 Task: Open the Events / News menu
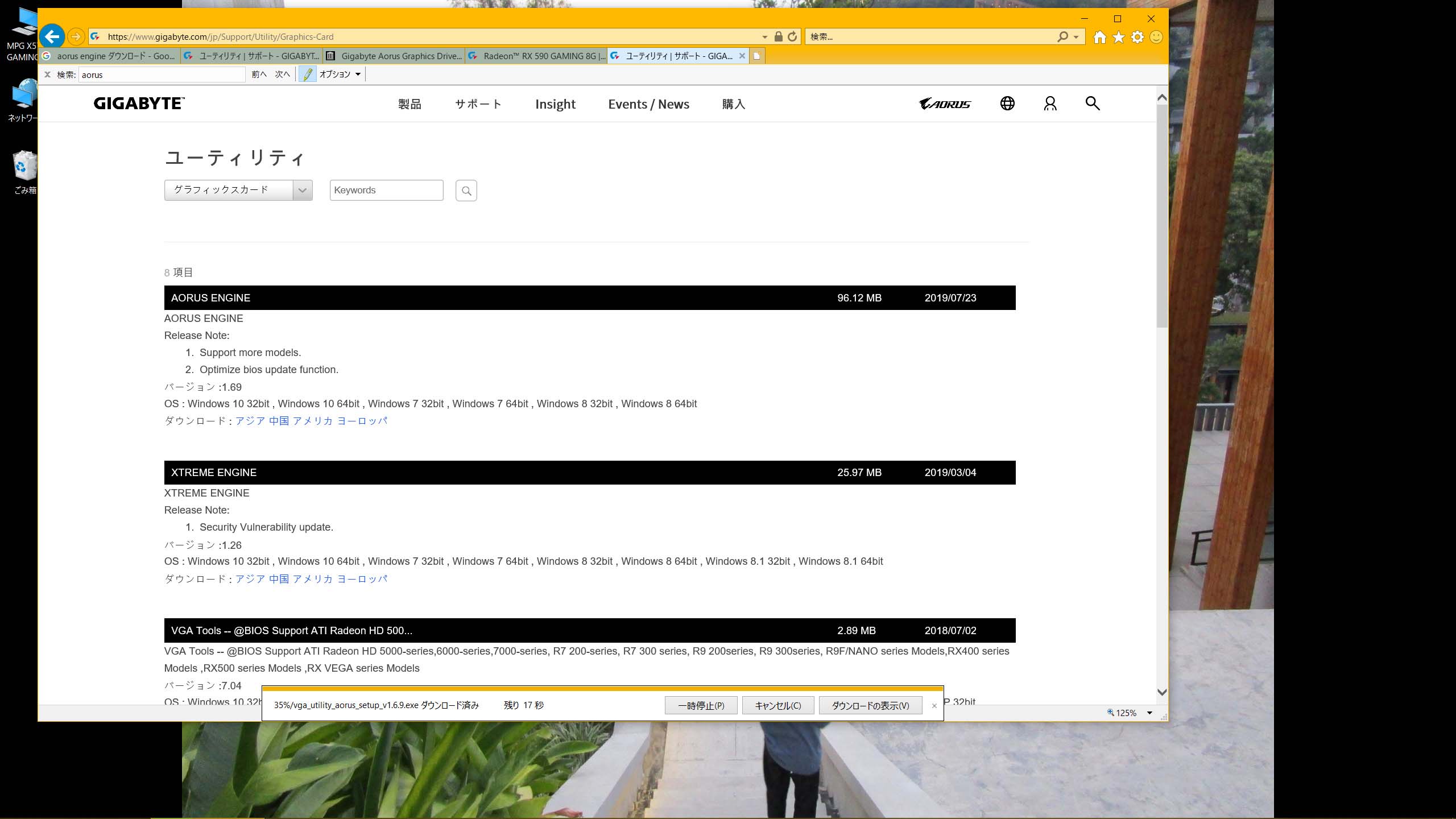coord(648,104)
